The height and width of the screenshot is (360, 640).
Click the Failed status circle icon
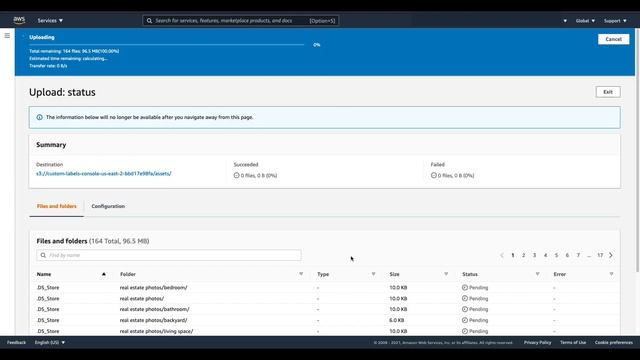[x=433, y=175]
